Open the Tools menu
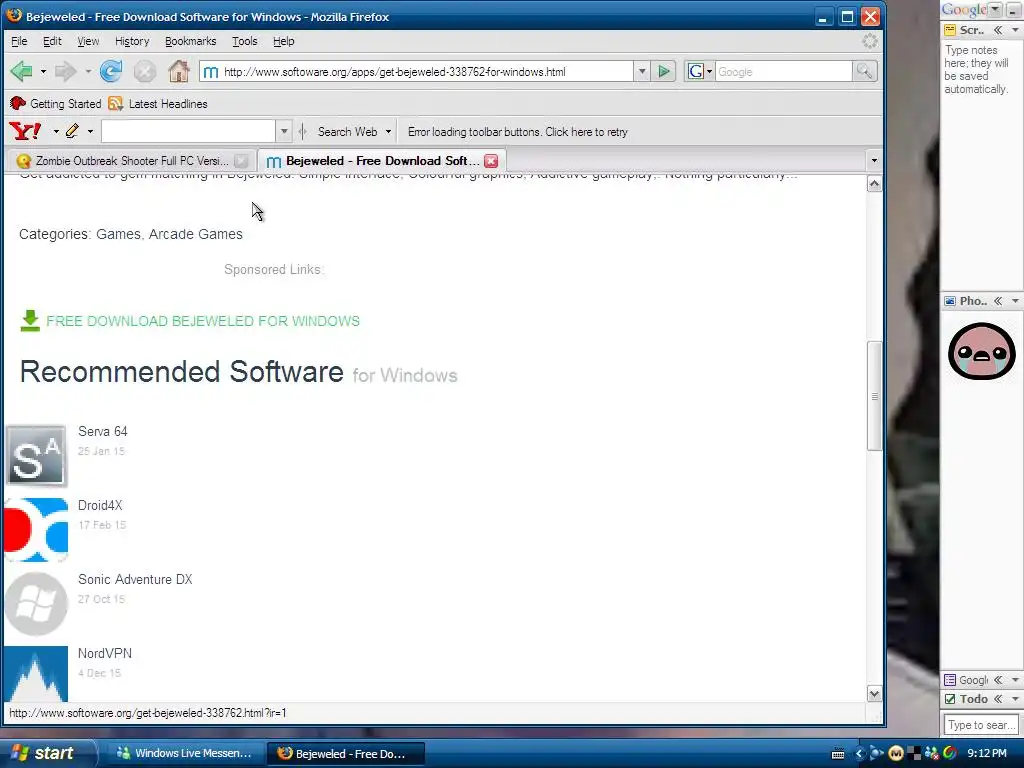This screenshot has width=1024, height=768. tap(245, 41)
